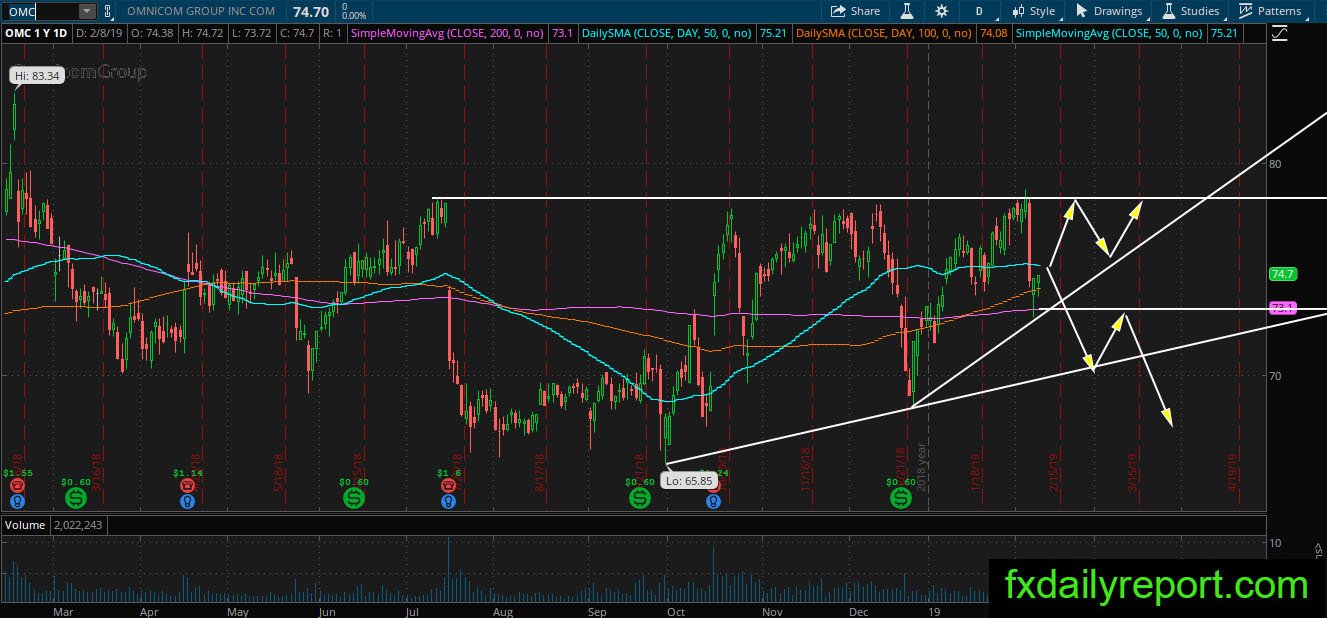Click the blue lightbulb icon in October
The image size is (1327, 618).
[x=713, y=501]
